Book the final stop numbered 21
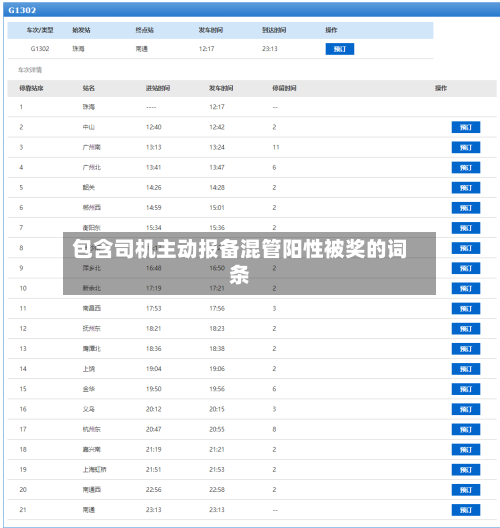Image resolution: width=500 pixels, height=528 pixels. (x=466, y=510)
